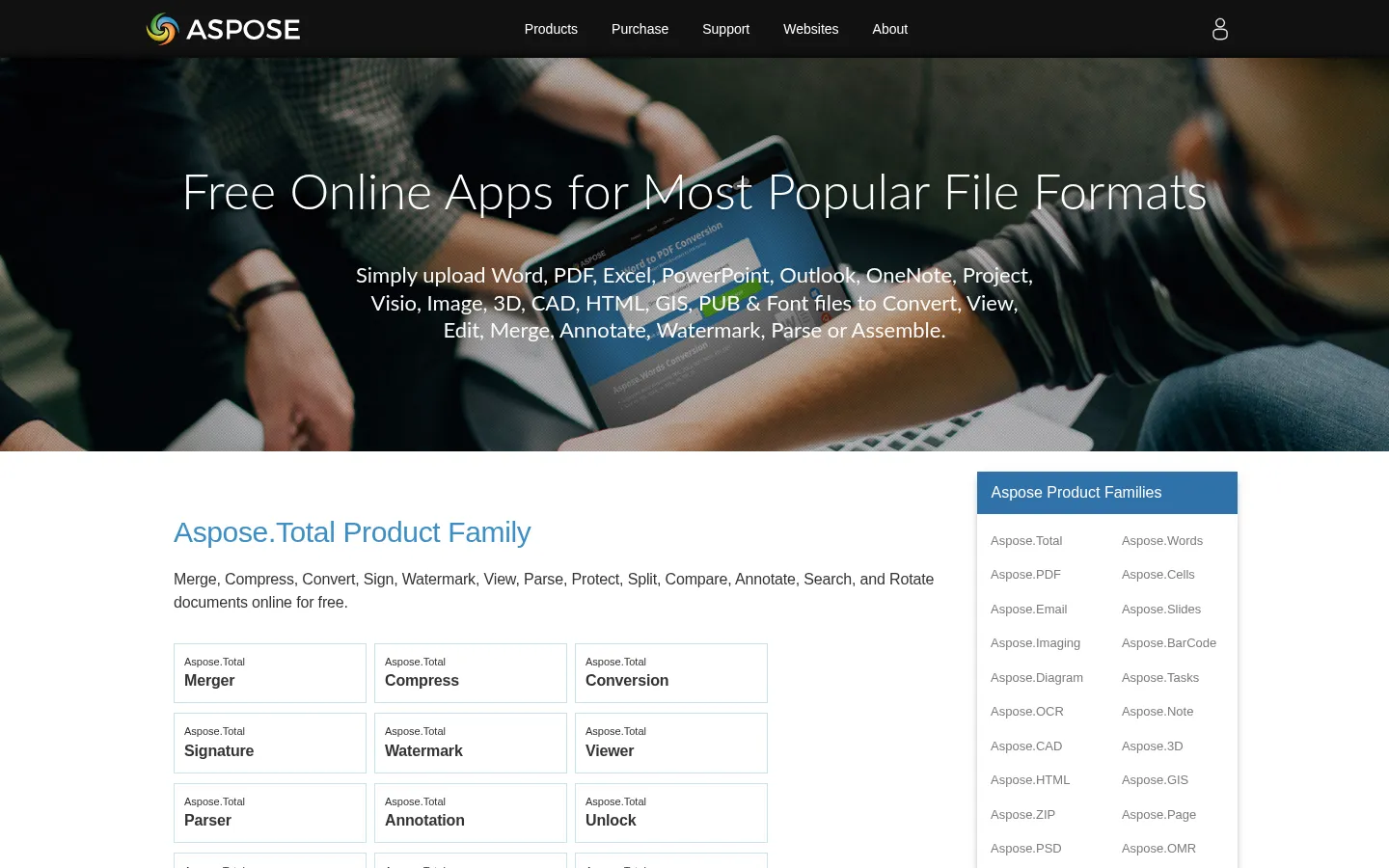The image size is (1389, 868).
Task: Select Aspose.PDF in product families
Action: click(1025, 575)
